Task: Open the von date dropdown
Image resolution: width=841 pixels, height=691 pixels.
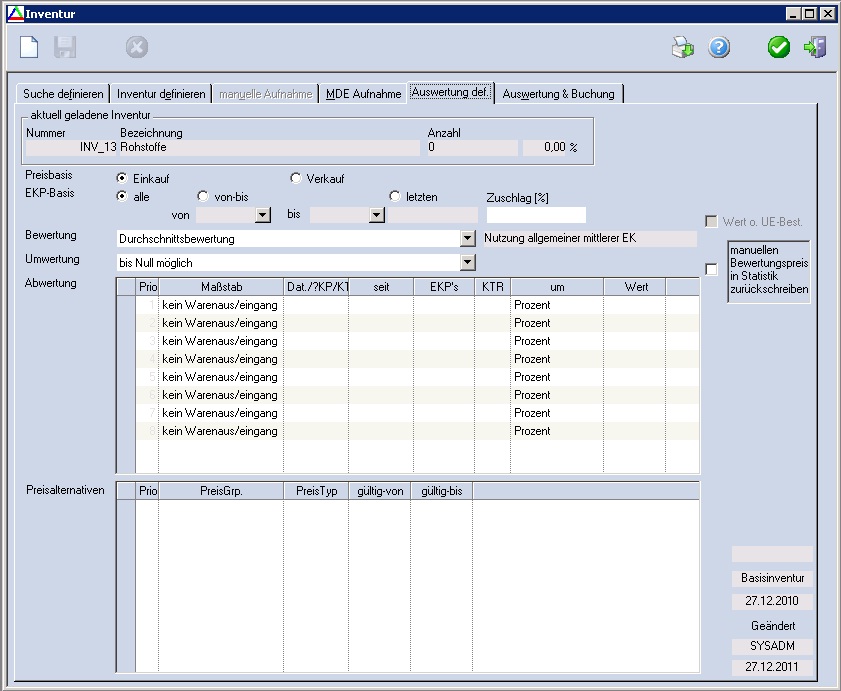Action: tap(263, 215)
